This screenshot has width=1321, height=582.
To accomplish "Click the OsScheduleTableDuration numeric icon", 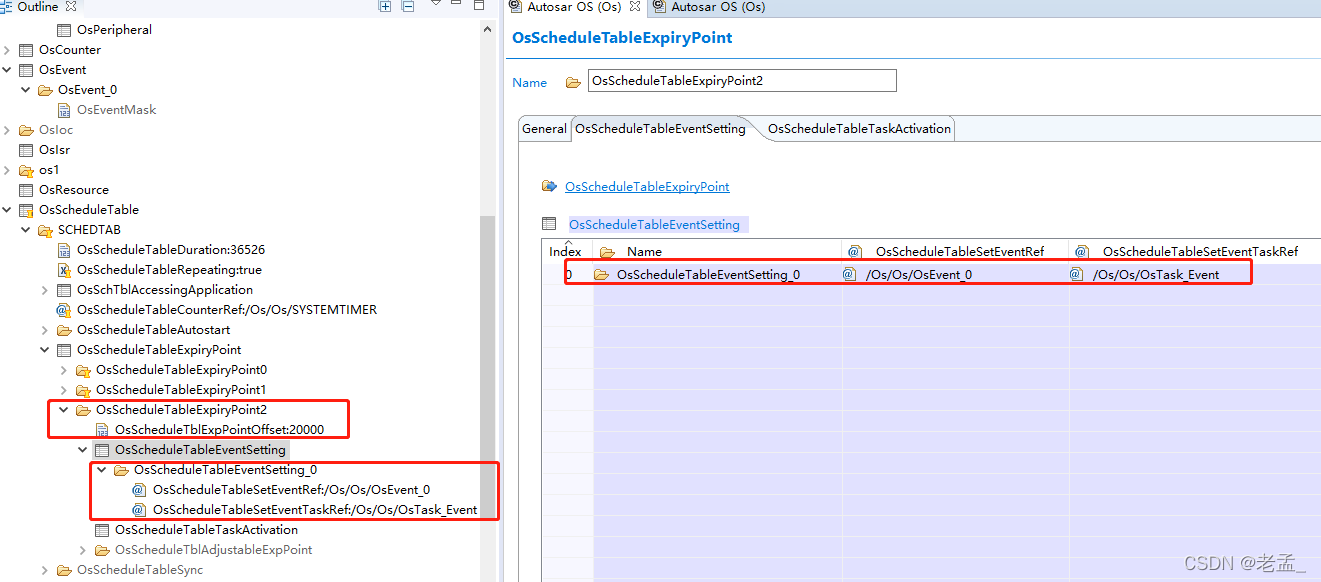I will click(65, 250).
